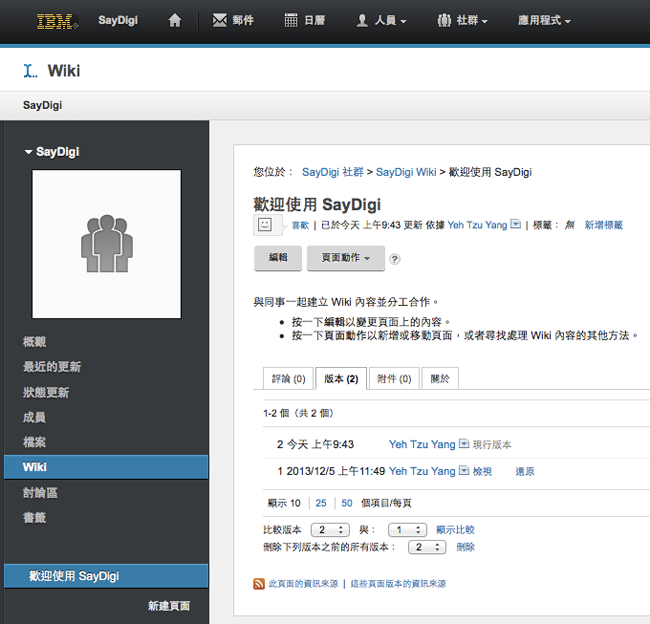Image resolution: width=650 pixels, height=624 pixels.
Task: Open the 應用程式 menu
Action: (x=544, y=21)
